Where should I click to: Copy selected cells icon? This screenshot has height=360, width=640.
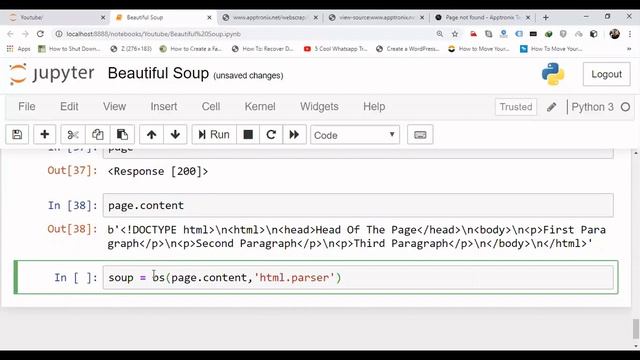pos(97,135)
